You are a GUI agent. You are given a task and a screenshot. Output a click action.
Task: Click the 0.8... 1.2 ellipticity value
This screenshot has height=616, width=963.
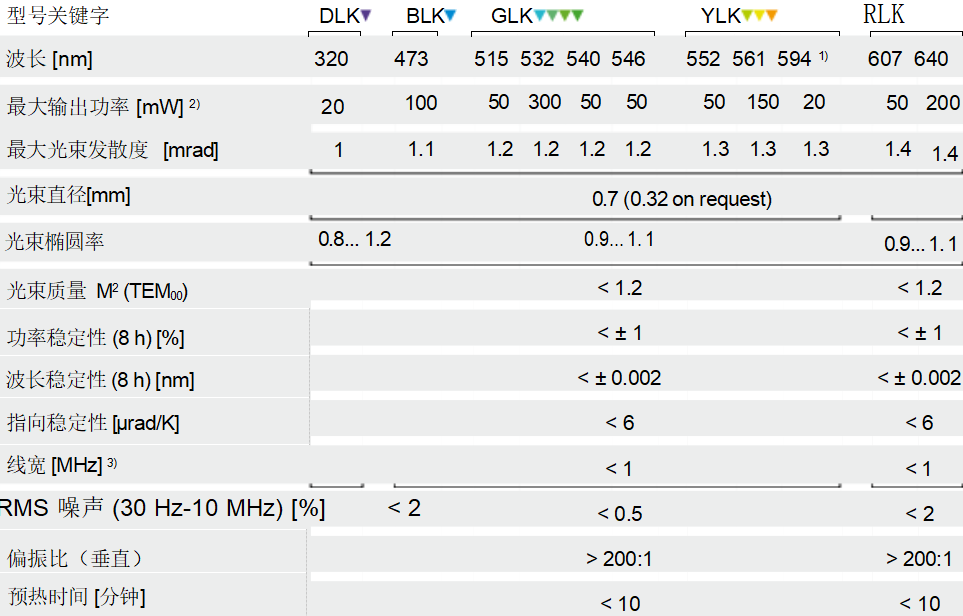coord(355,240)
